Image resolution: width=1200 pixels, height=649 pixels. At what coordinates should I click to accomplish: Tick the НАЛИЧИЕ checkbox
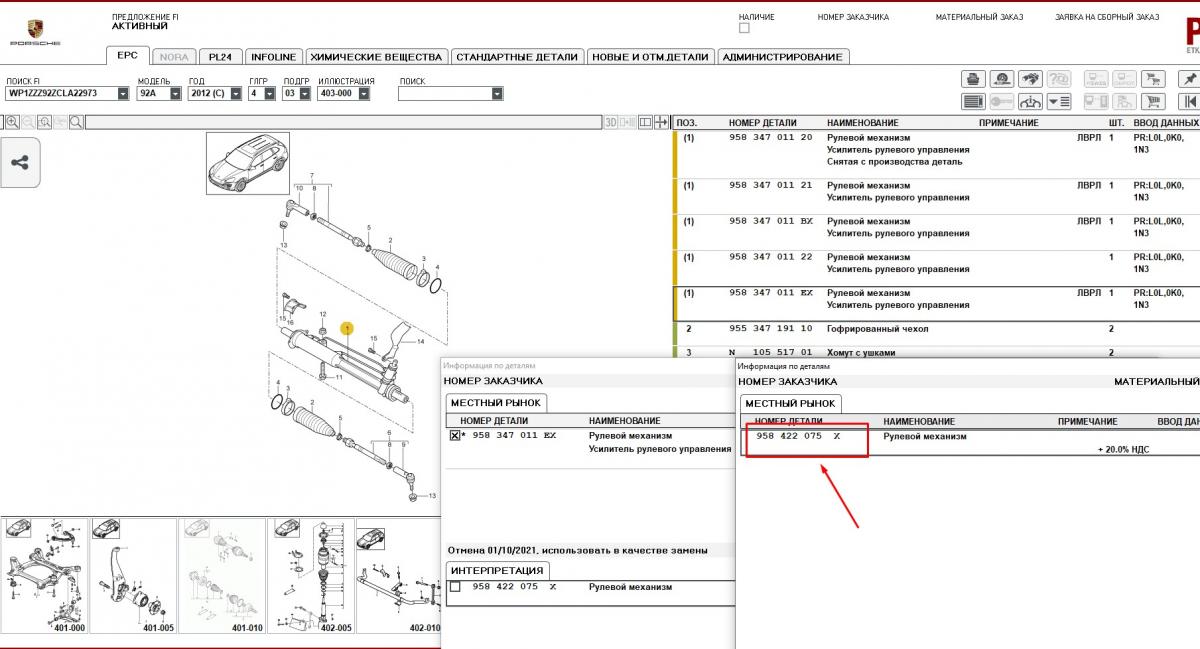tap(742, 28)
